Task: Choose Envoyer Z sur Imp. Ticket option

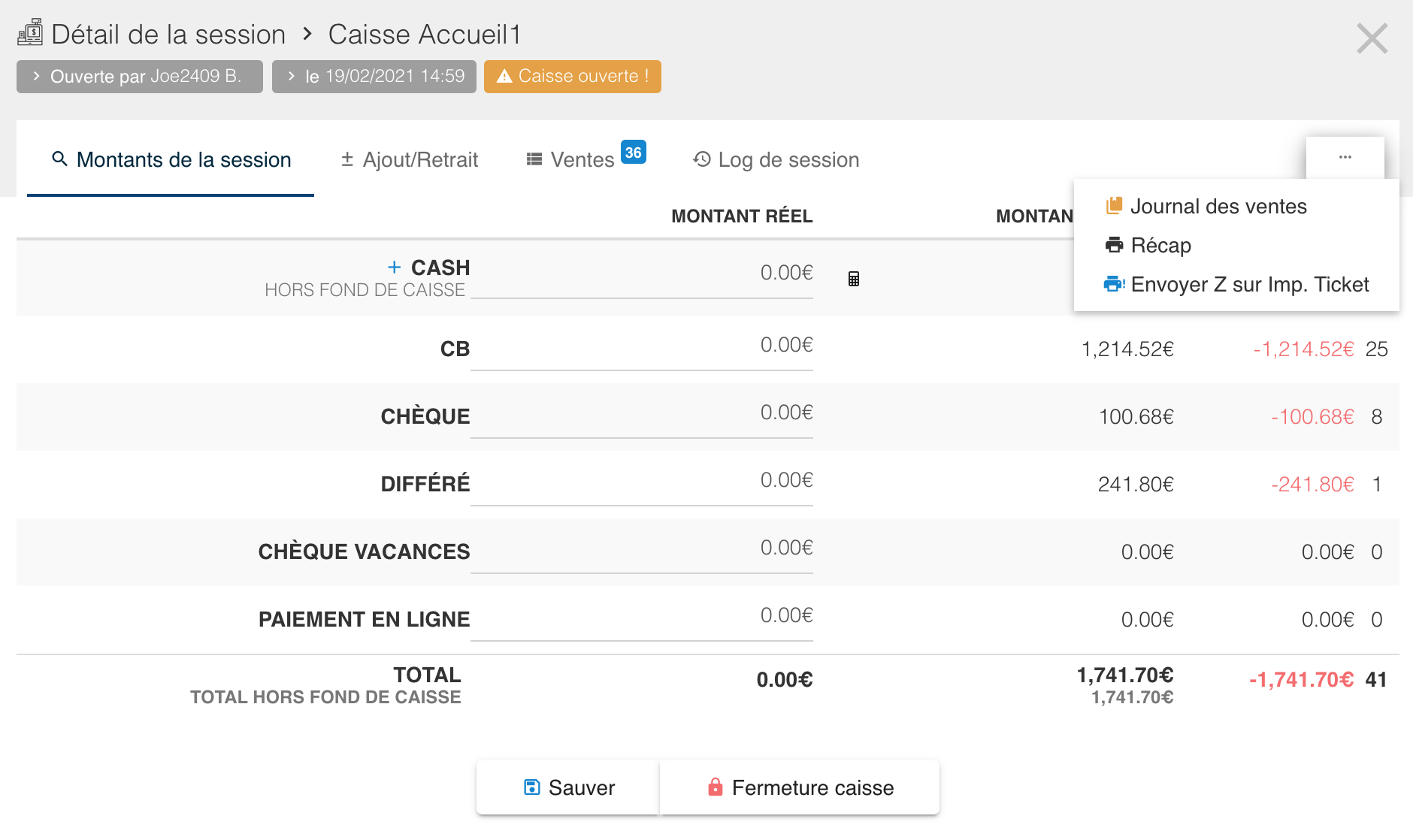Action: pos(1249,284)
